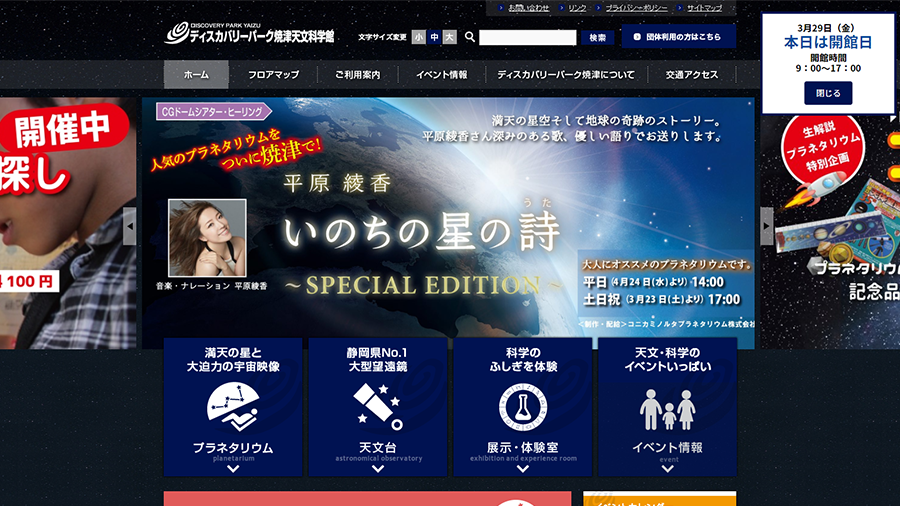Expand the イベント情報 card chevron
The width and height of the screenshot is (900, 506).
tap(668, 469)
